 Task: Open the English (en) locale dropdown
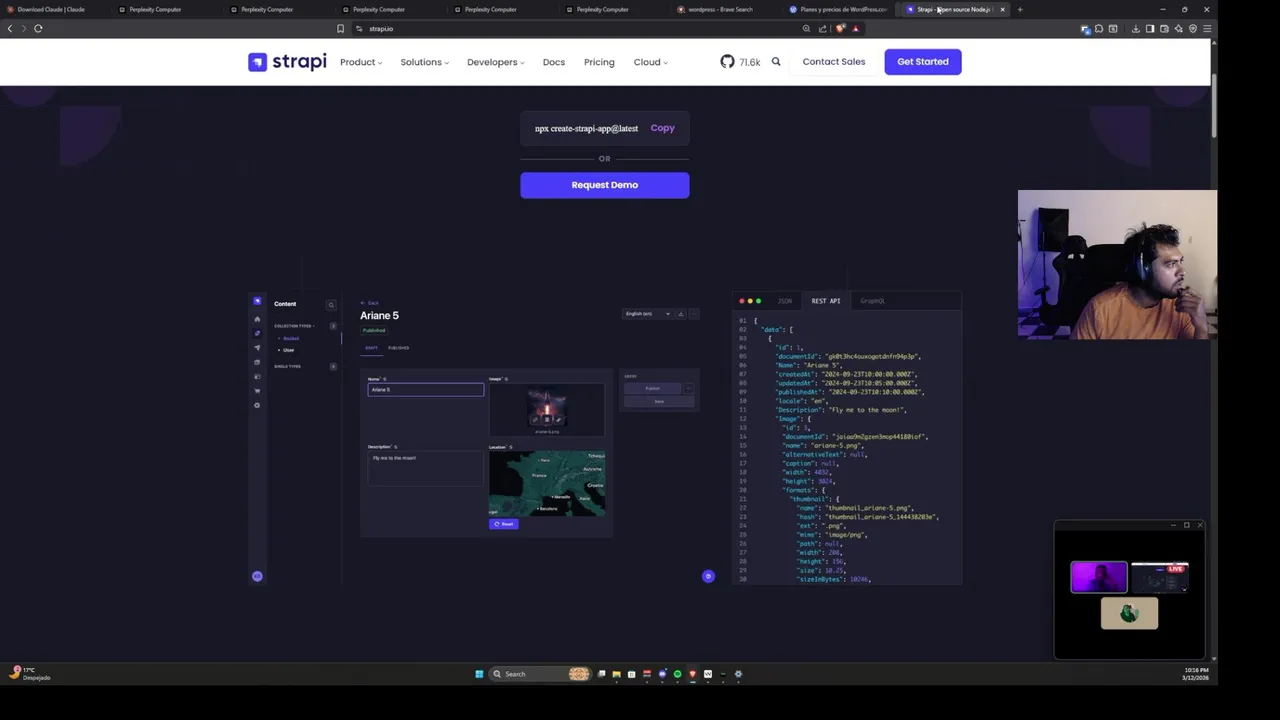click(x=647, y=314)
